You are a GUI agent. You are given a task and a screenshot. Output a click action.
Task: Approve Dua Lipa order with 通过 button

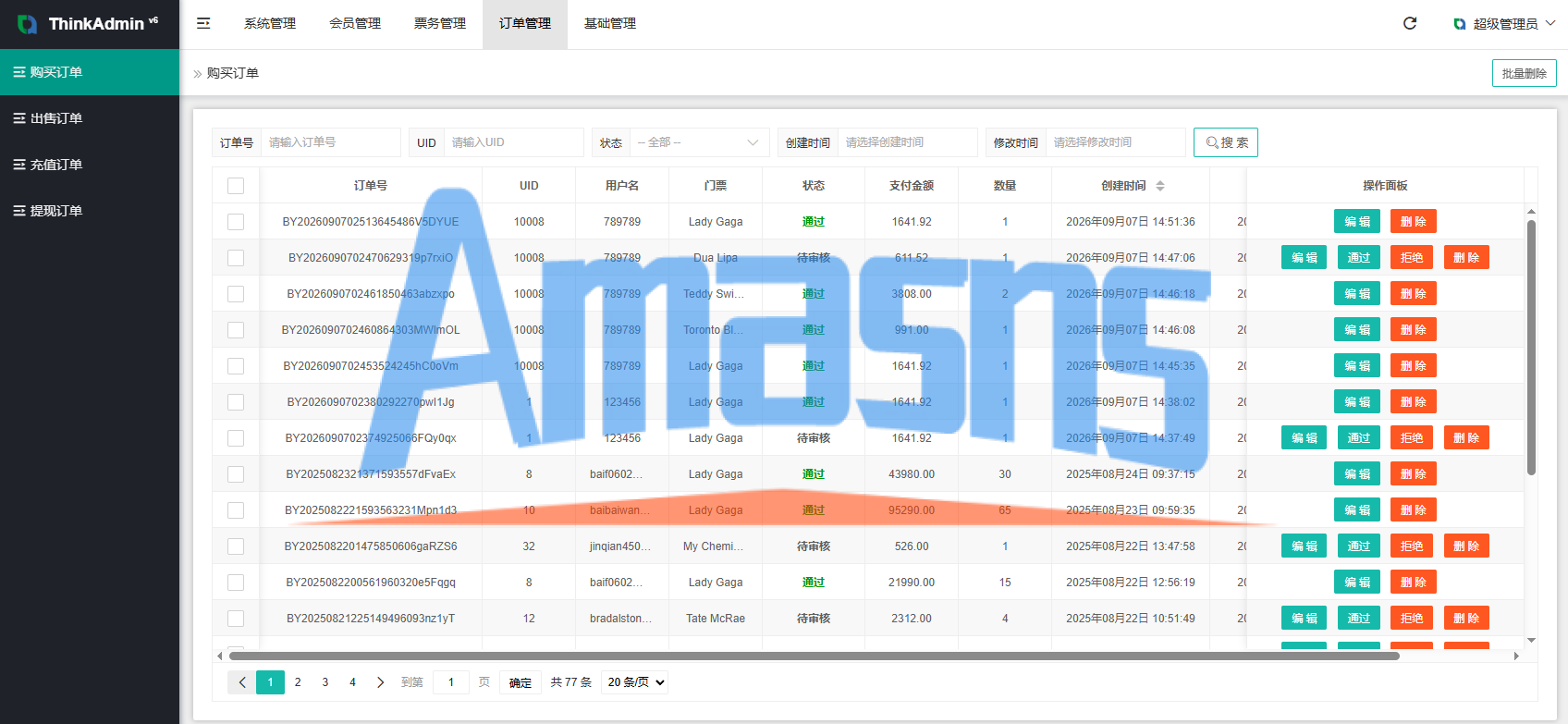[x=1358, y=258]
